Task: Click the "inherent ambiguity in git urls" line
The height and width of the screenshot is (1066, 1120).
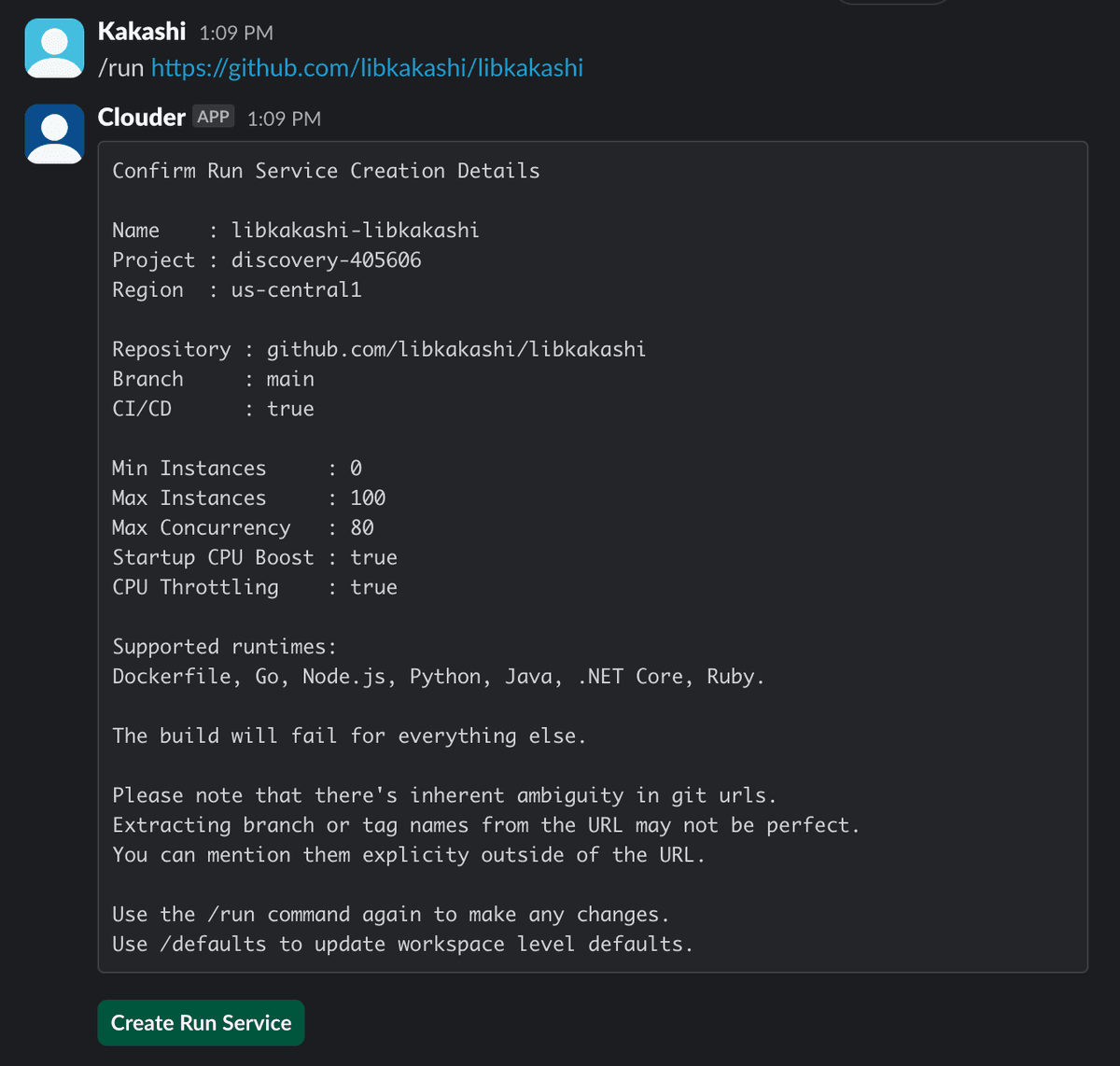Action: (444, 796)
